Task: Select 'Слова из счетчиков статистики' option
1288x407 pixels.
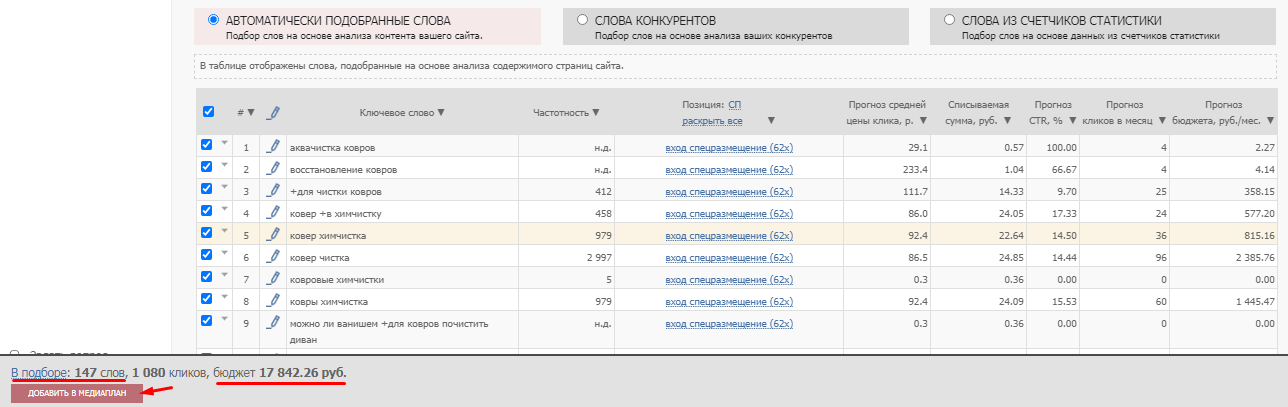Action: coord(949,19)
